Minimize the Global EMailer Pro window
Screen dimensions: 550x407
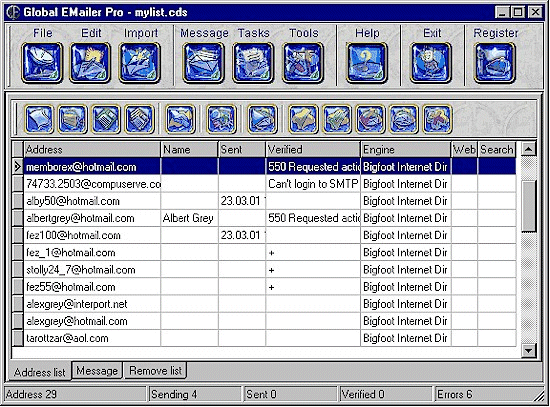coord(502,12)
